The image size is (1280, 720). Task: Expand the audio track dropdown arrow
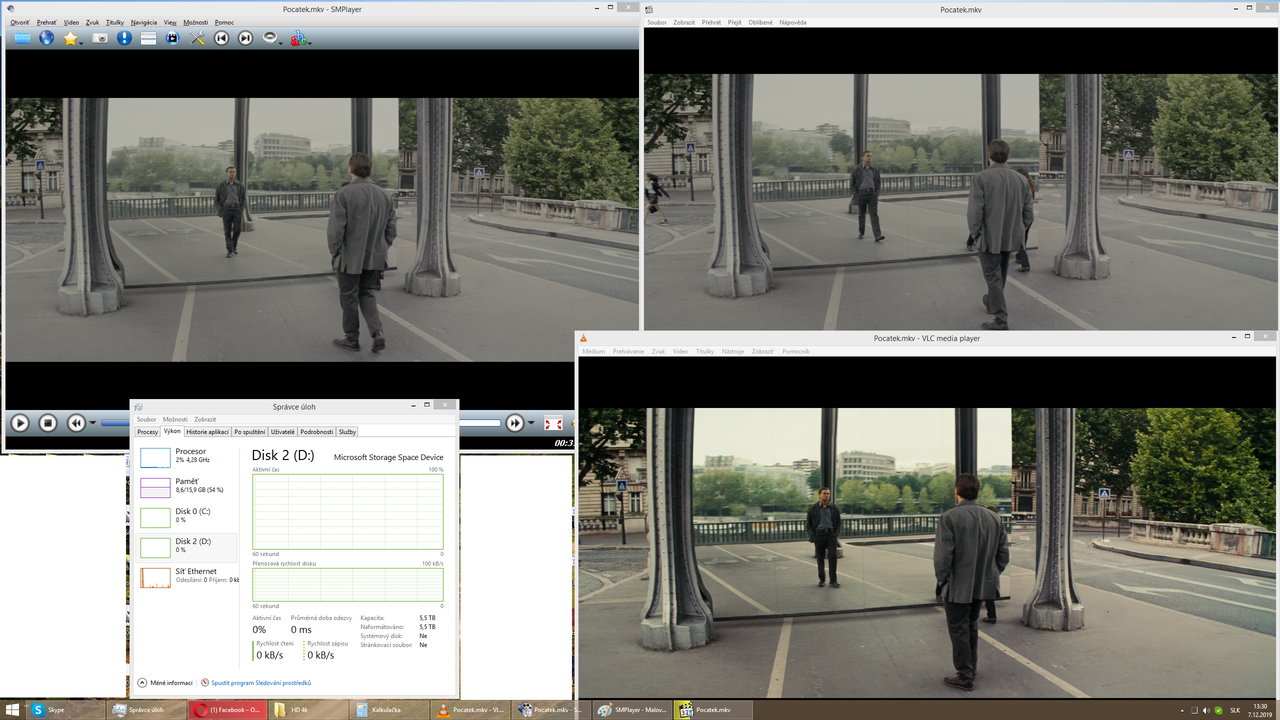pyautogui.click(x=282, y=42)
